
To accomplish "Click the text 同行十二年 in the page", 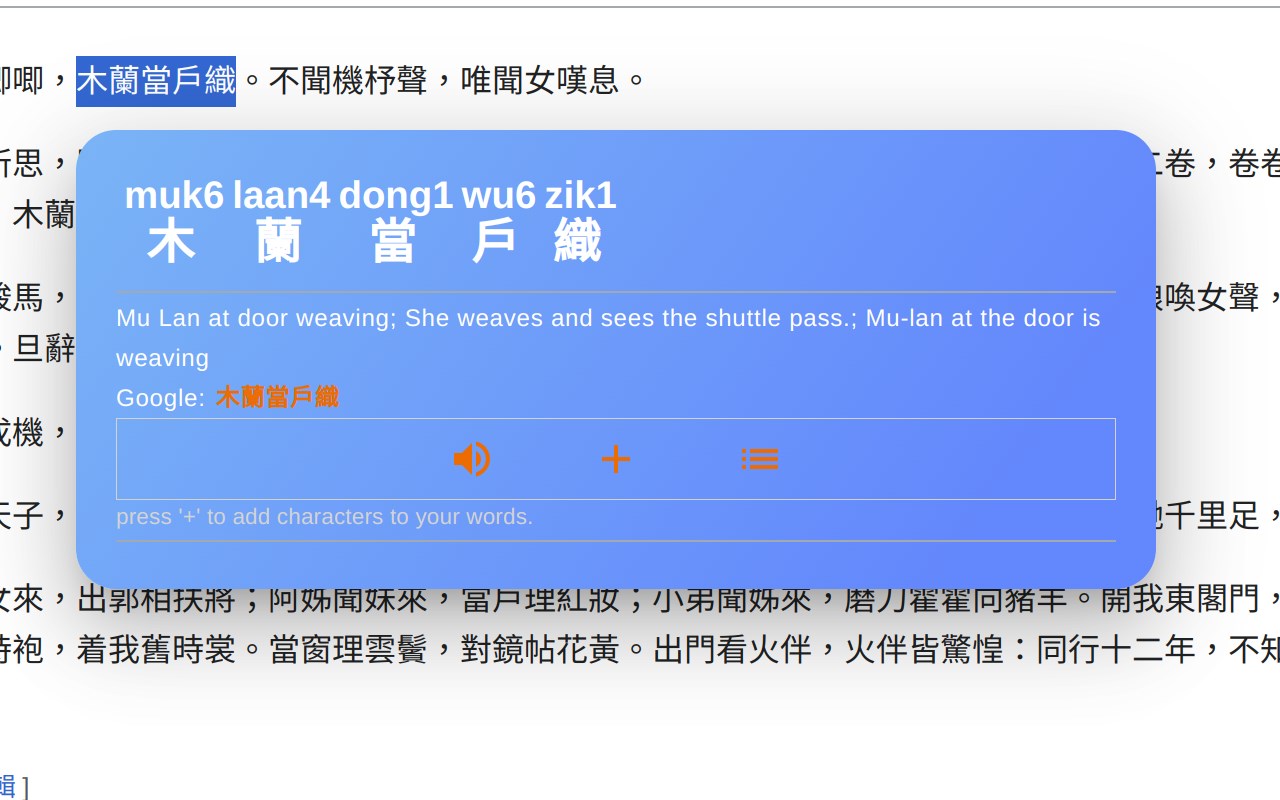I will (x=1116, y=650).
